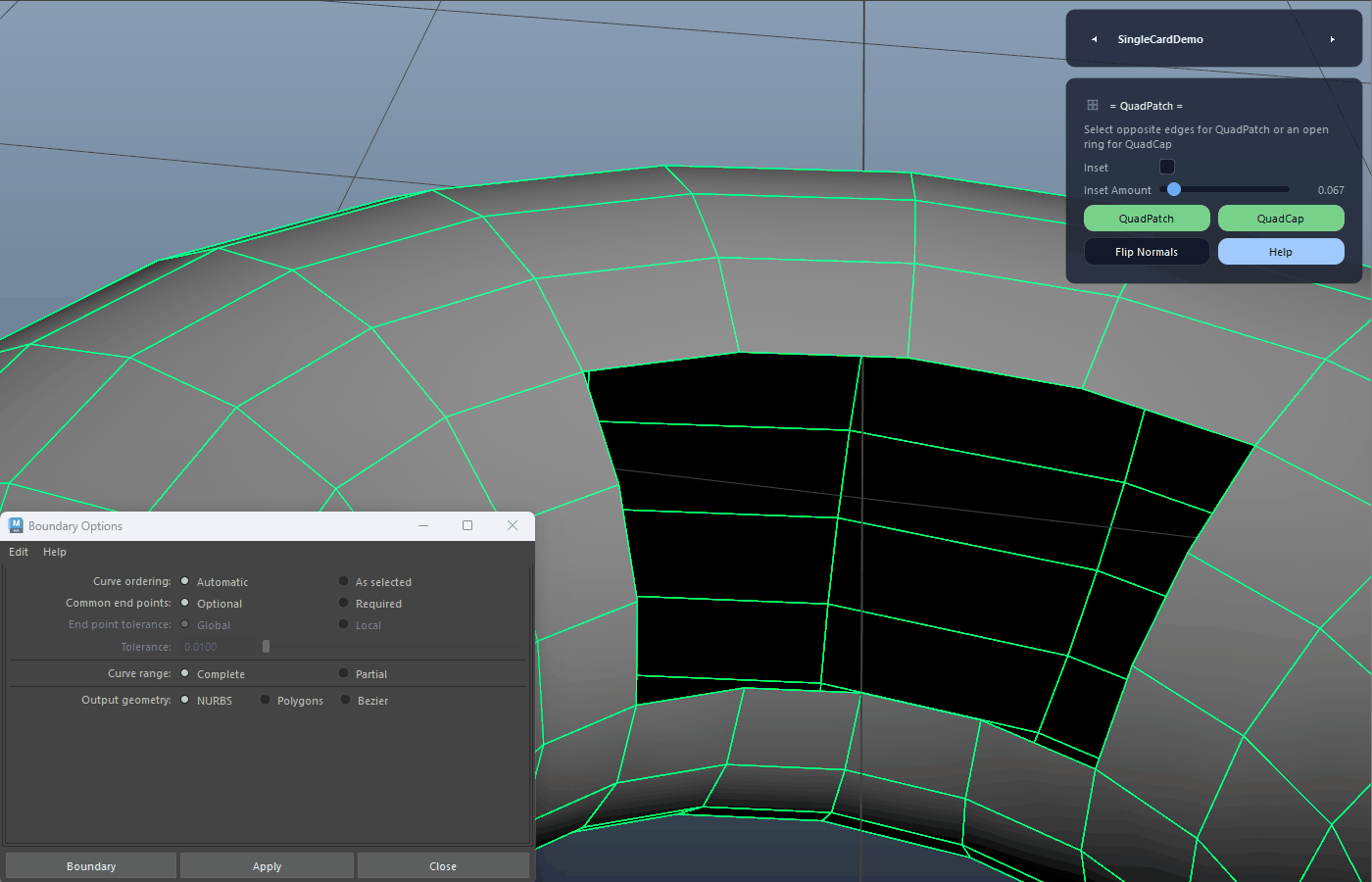
Task: Click the Apply button
Action: [267, 866]
